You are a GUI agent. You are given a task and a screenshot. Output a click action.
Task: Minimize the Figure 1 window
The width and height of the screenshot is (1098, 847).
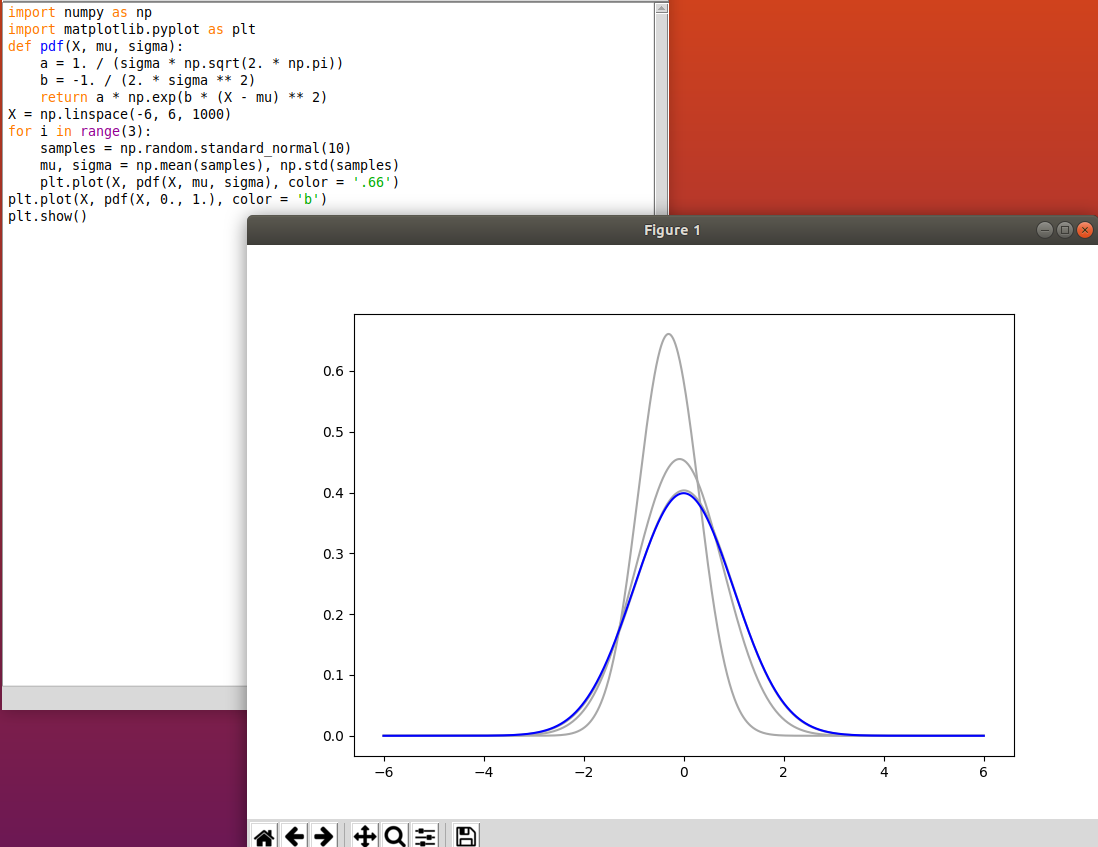[x=1044, y=230]
